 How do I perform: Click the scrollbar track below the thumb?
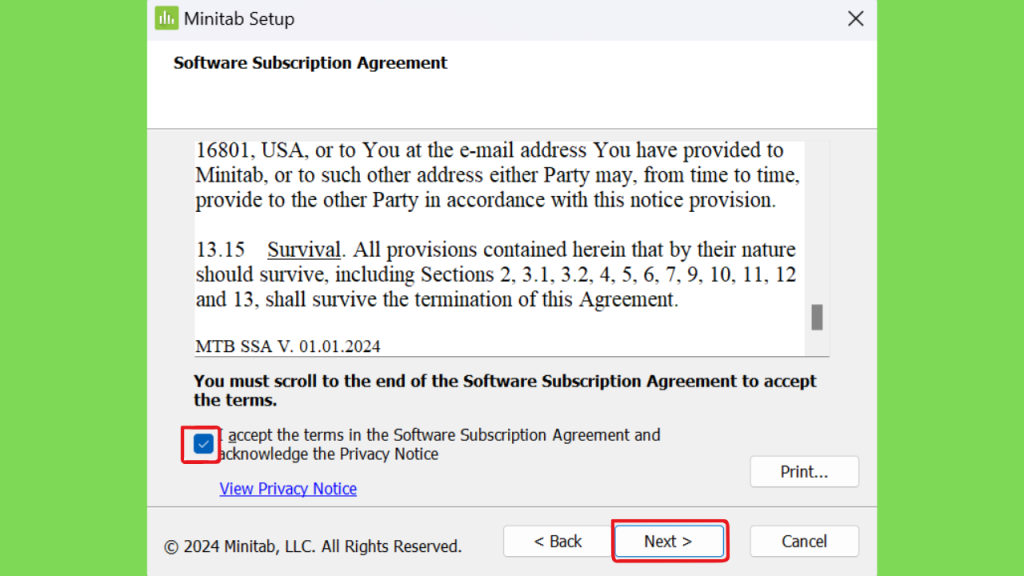coord(817,343)
